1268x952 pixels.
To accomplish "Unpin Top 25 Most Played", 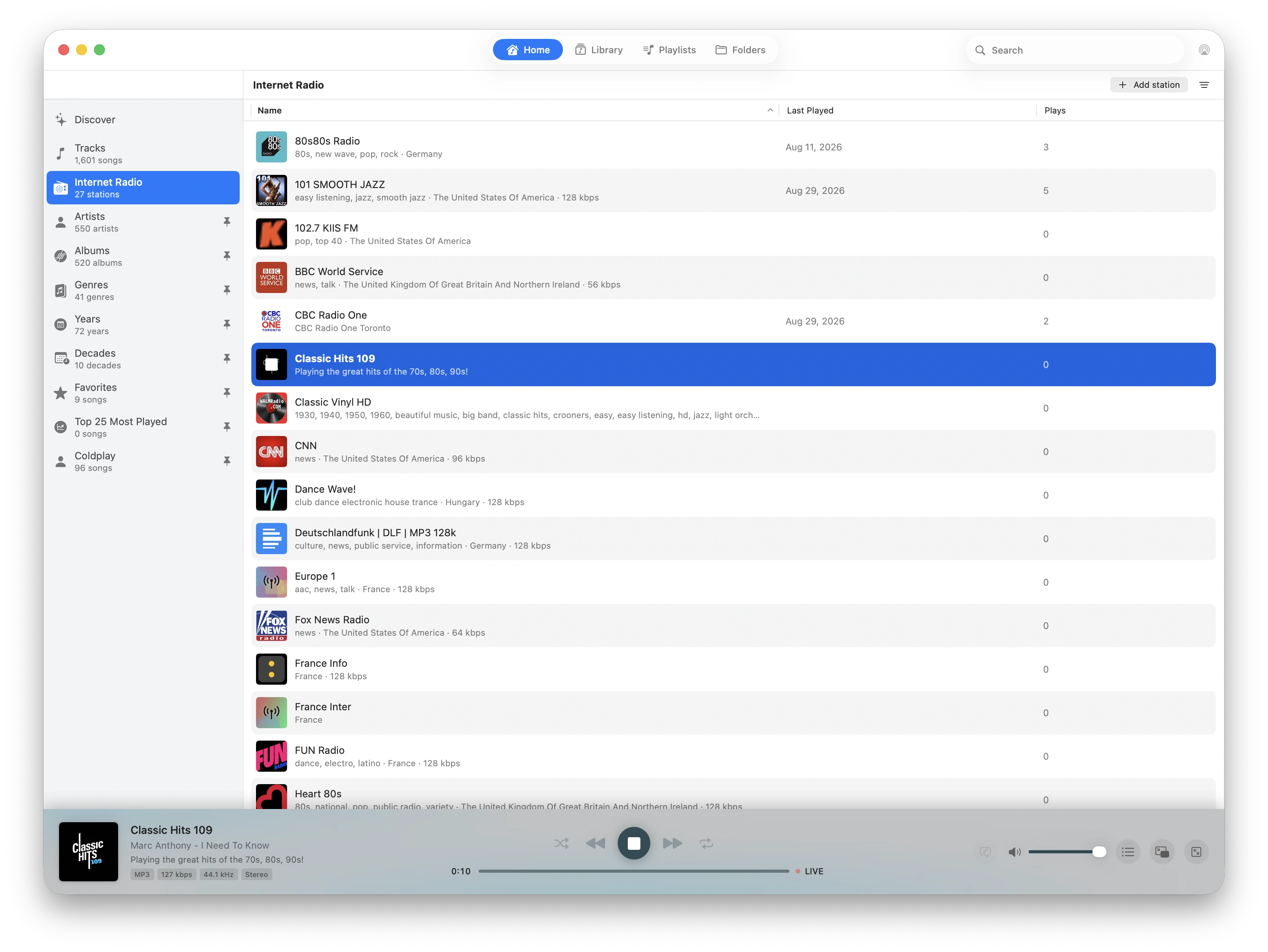I will click(227, 427).
